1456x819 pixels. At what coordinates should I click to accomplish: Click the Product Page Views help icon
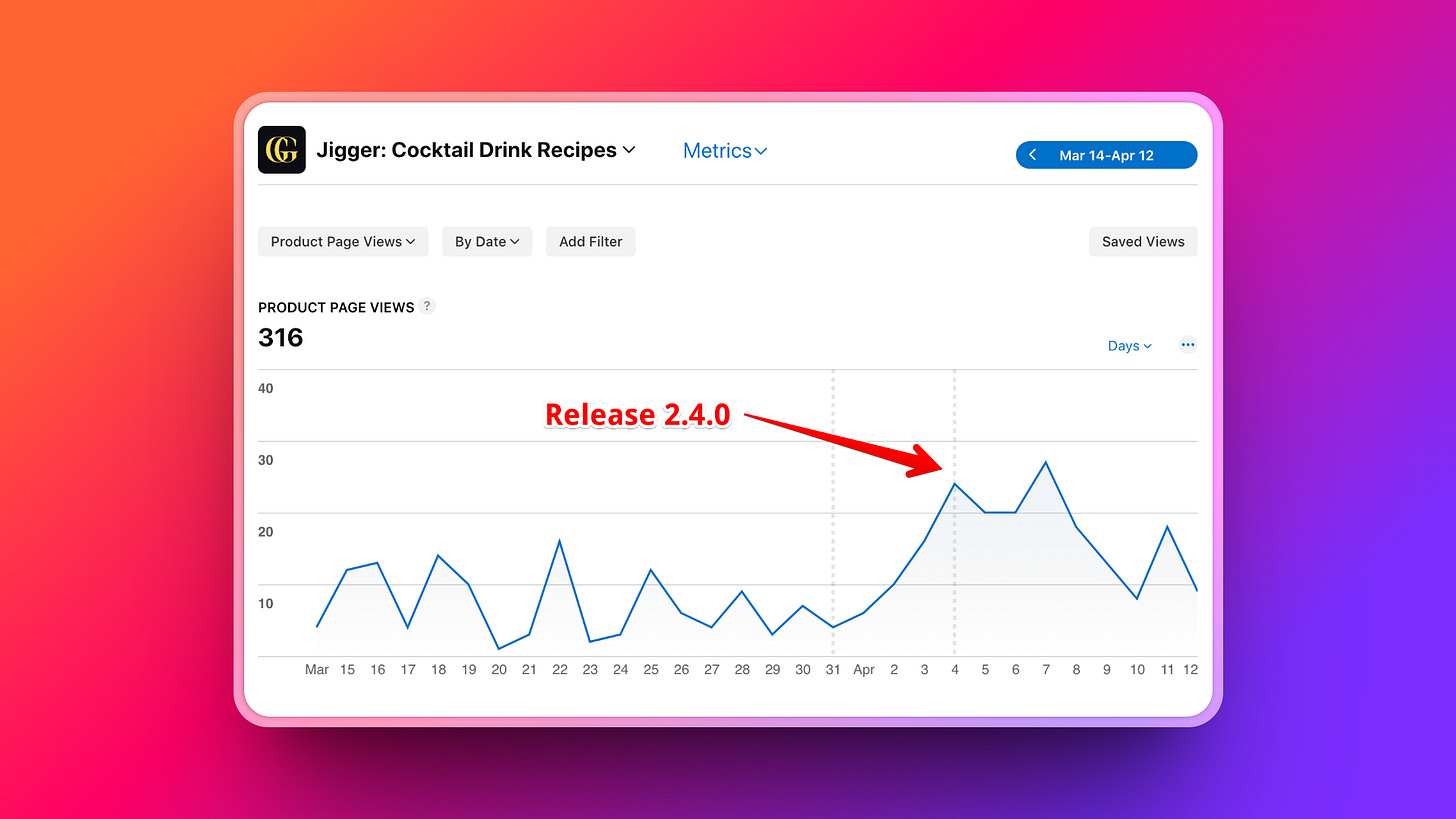427,306
